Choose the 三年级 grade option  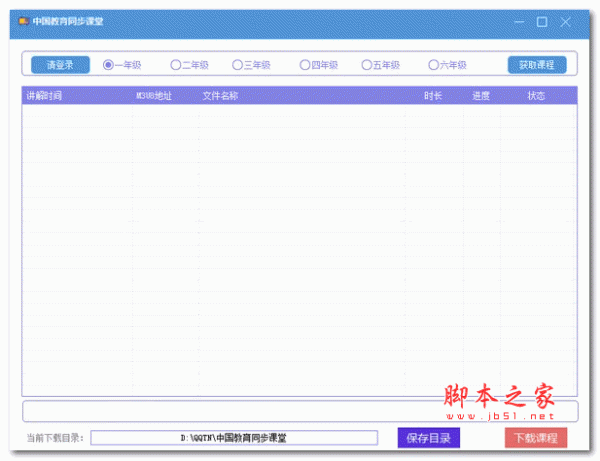[251, 65]
